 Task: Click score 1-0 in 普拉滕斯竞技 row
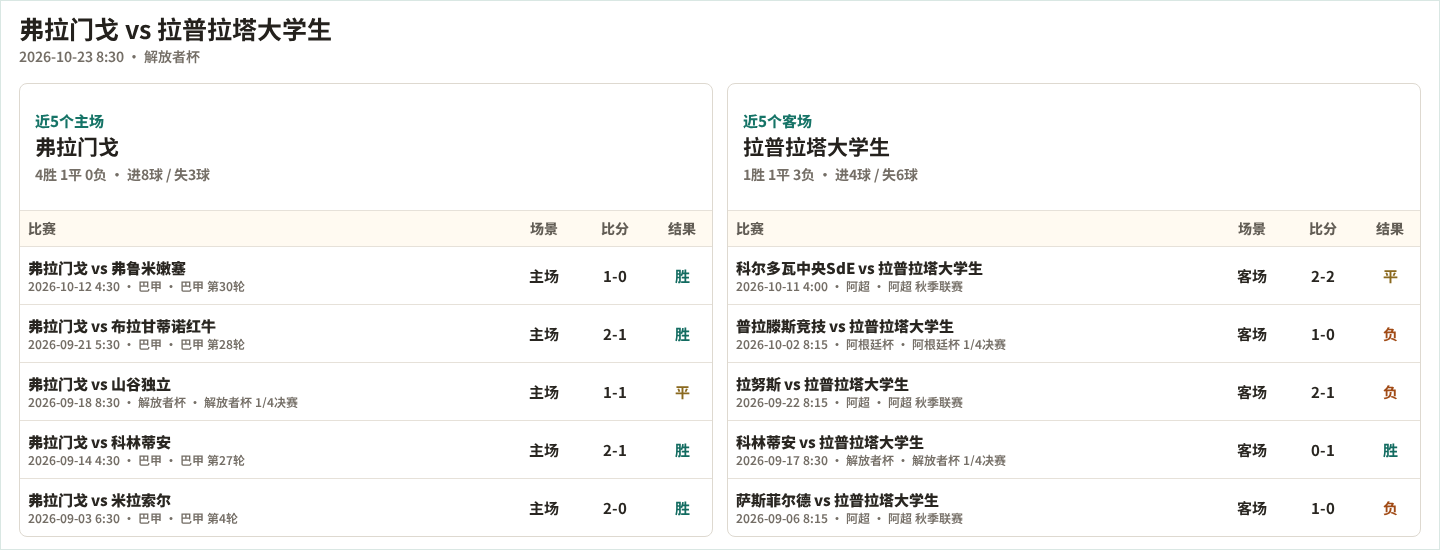[1323, 335]
